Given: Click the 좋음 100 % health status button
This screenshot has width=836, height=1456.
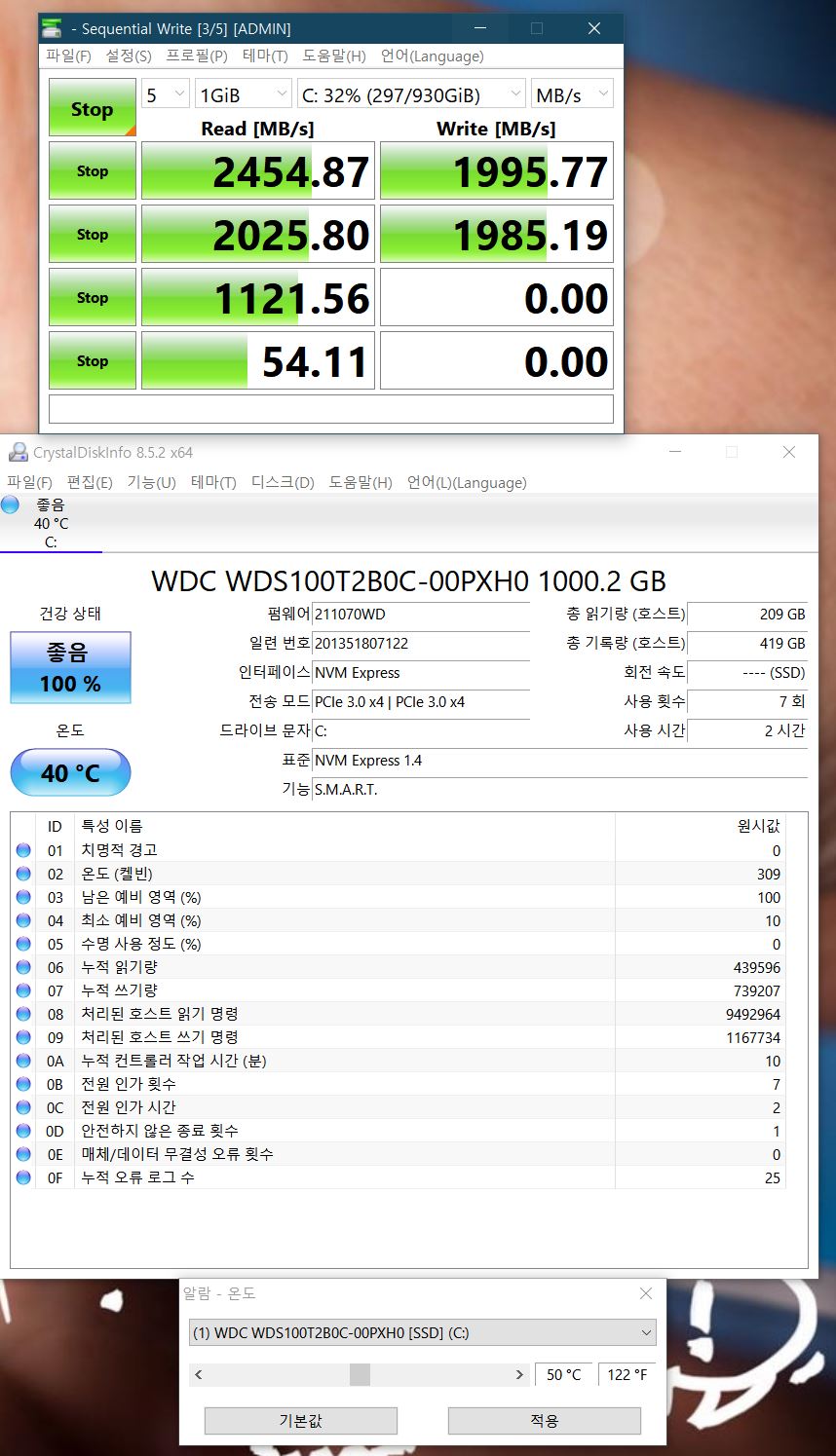Looking at the screenshot, I should 70,667.
